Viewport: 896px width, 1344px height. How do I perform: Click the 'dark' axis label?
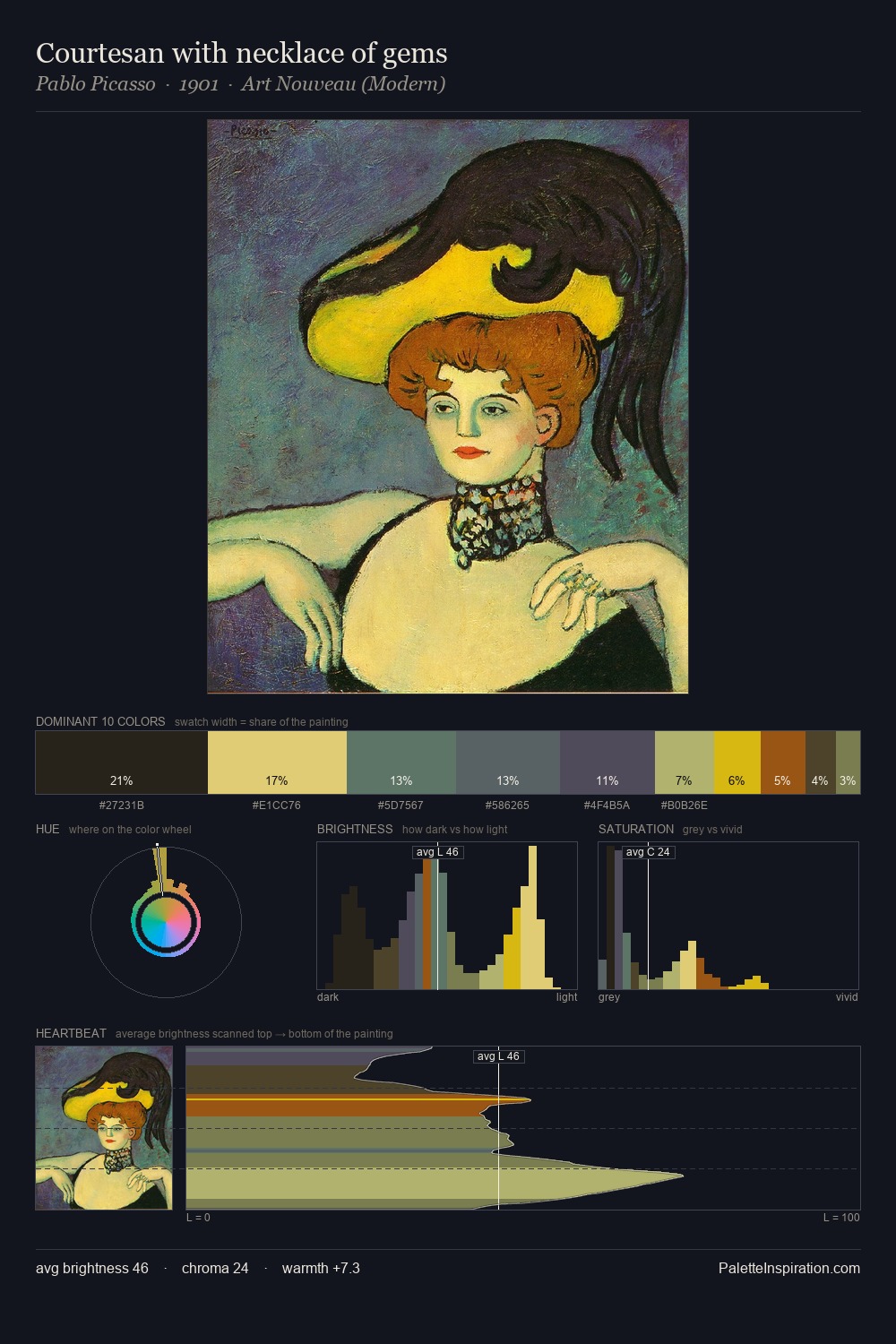pyautogui.click(x=328, y=997)
